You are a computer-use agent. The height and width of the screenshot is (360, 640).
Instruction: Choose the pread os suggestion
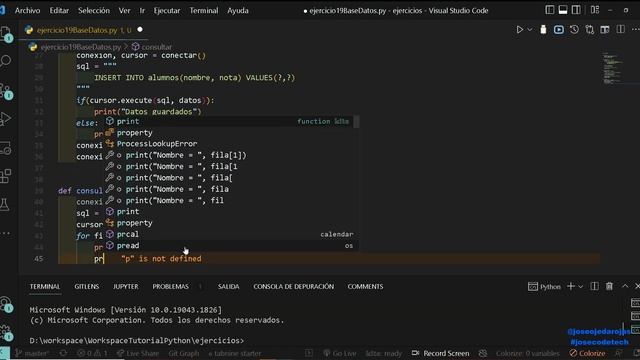click(x=231, y=246)
